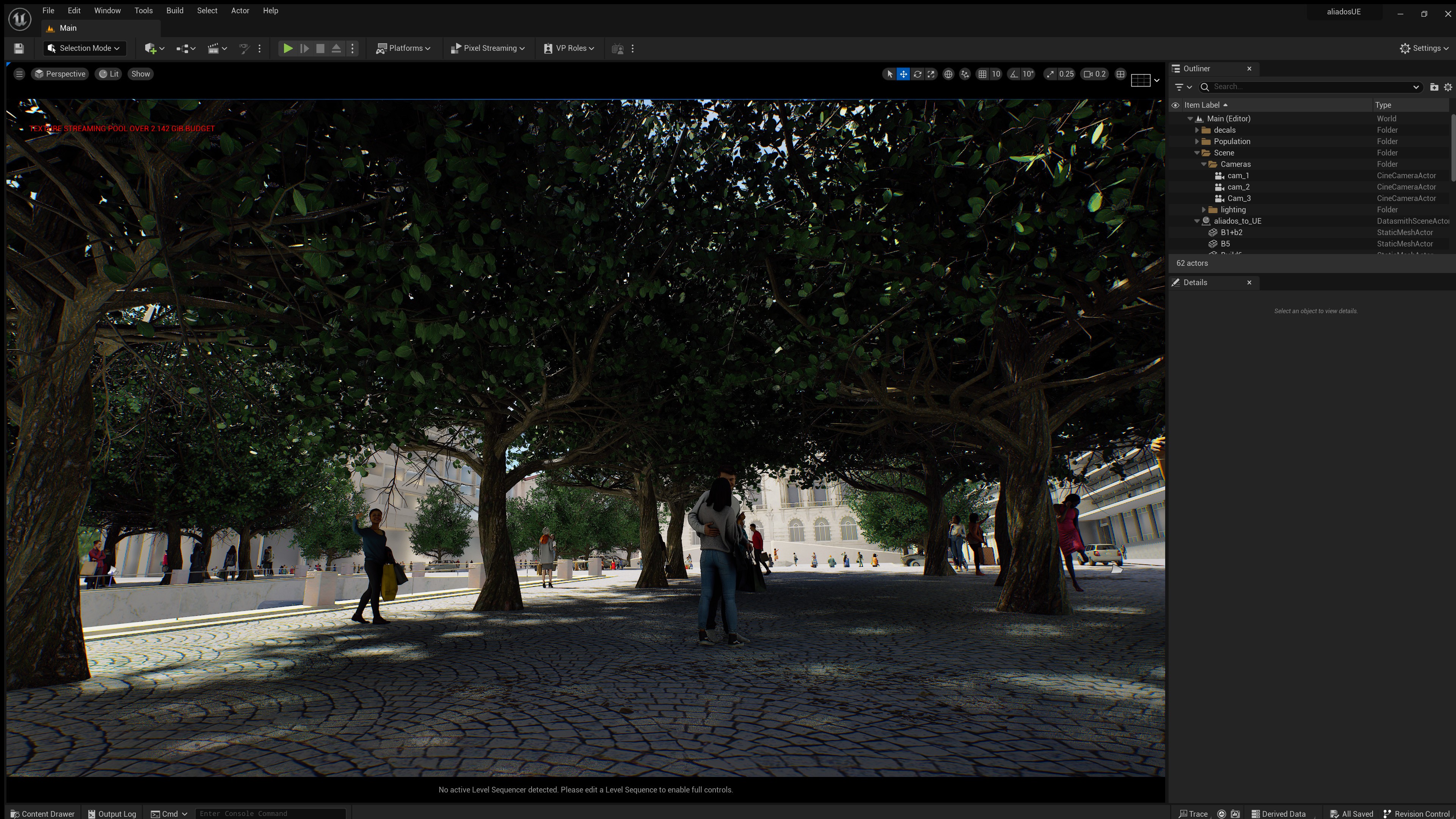Click the save level floppy icon
The height and width of the screenshot is (819, 1456).
pyautogui.click(x=19, y=49)
